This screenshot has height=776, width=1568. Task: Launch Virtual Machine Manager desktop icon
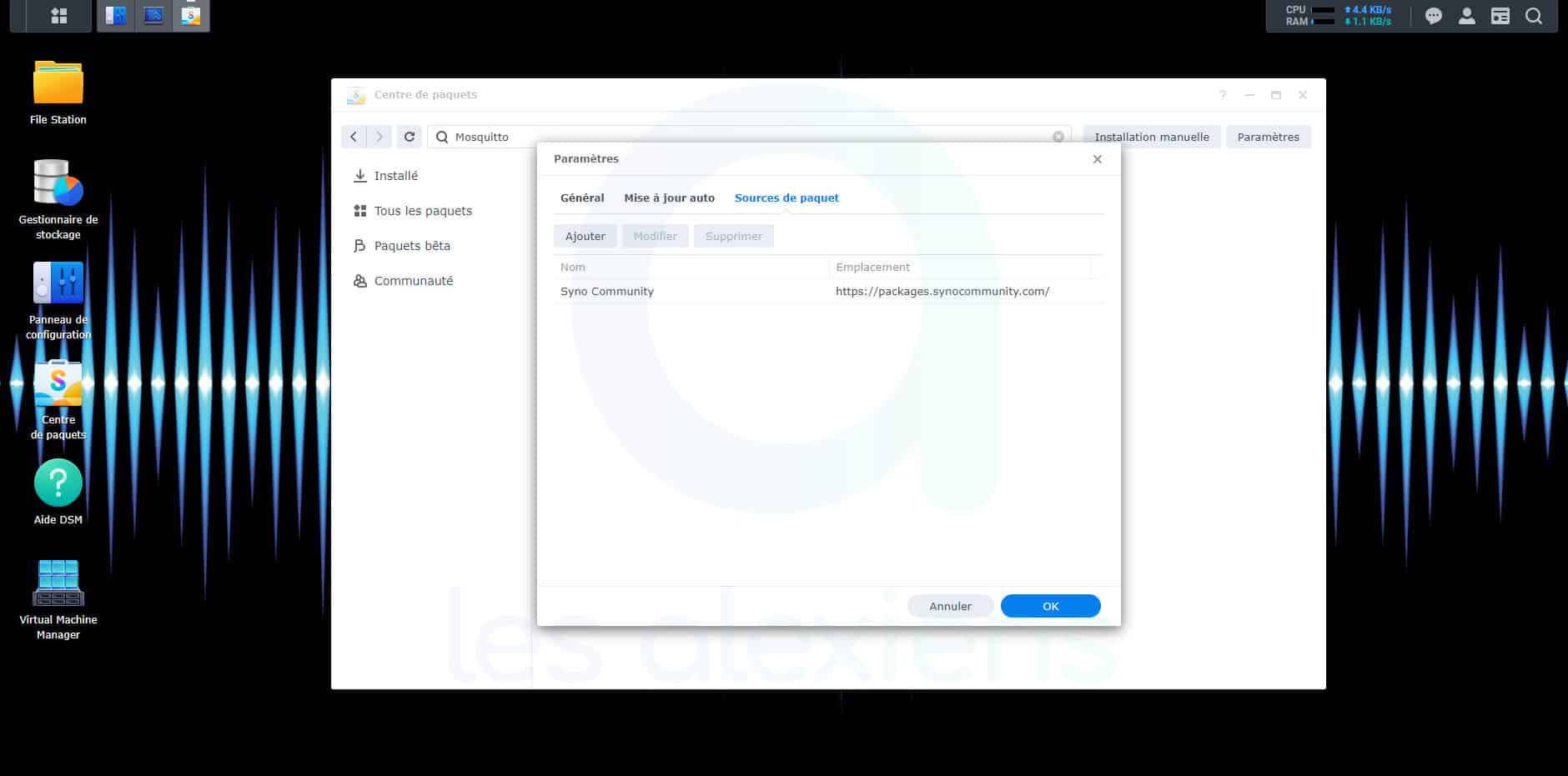coord(58,599)
